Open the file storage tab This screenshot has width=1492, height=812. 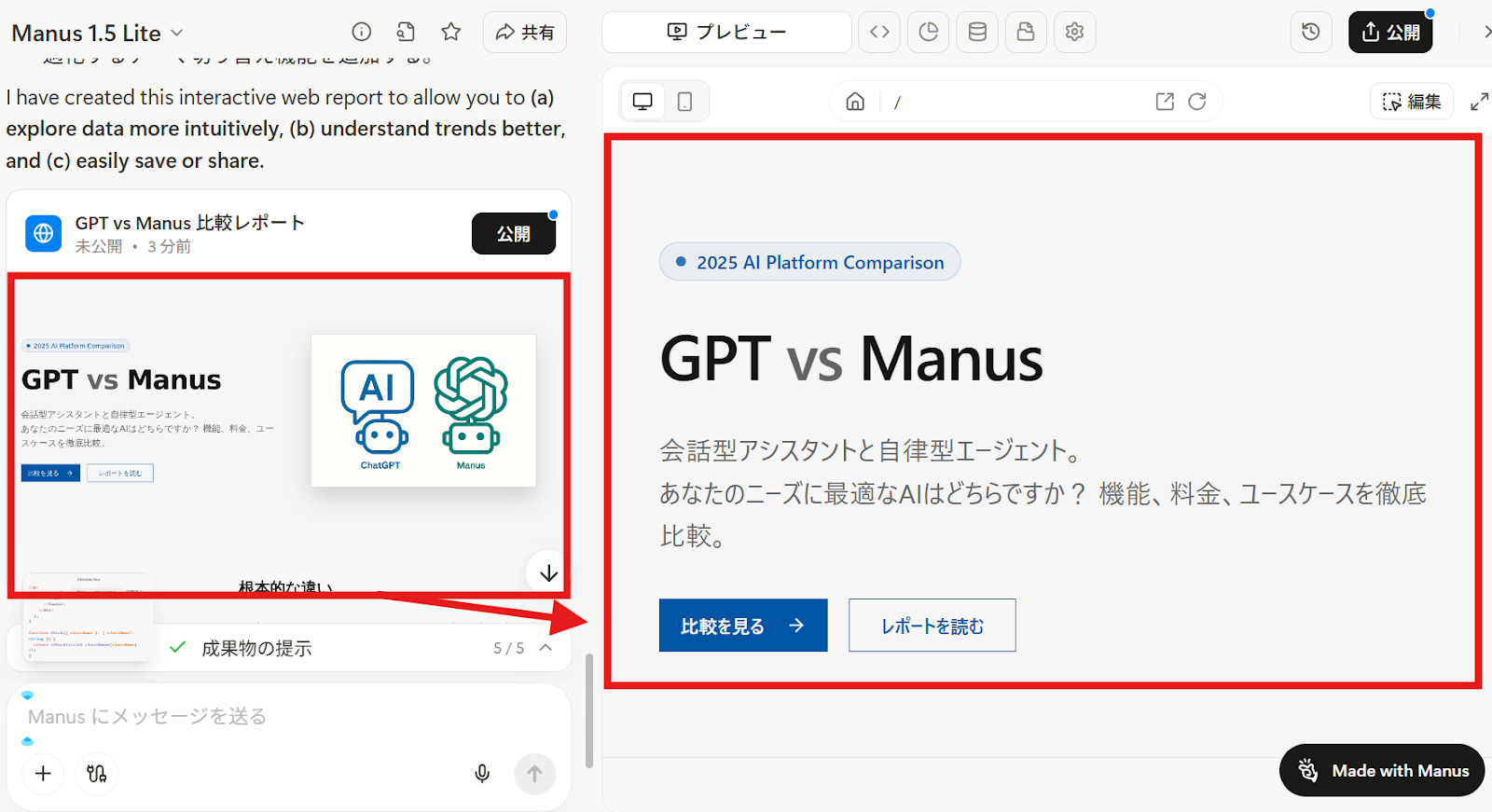pos(1026,32)
